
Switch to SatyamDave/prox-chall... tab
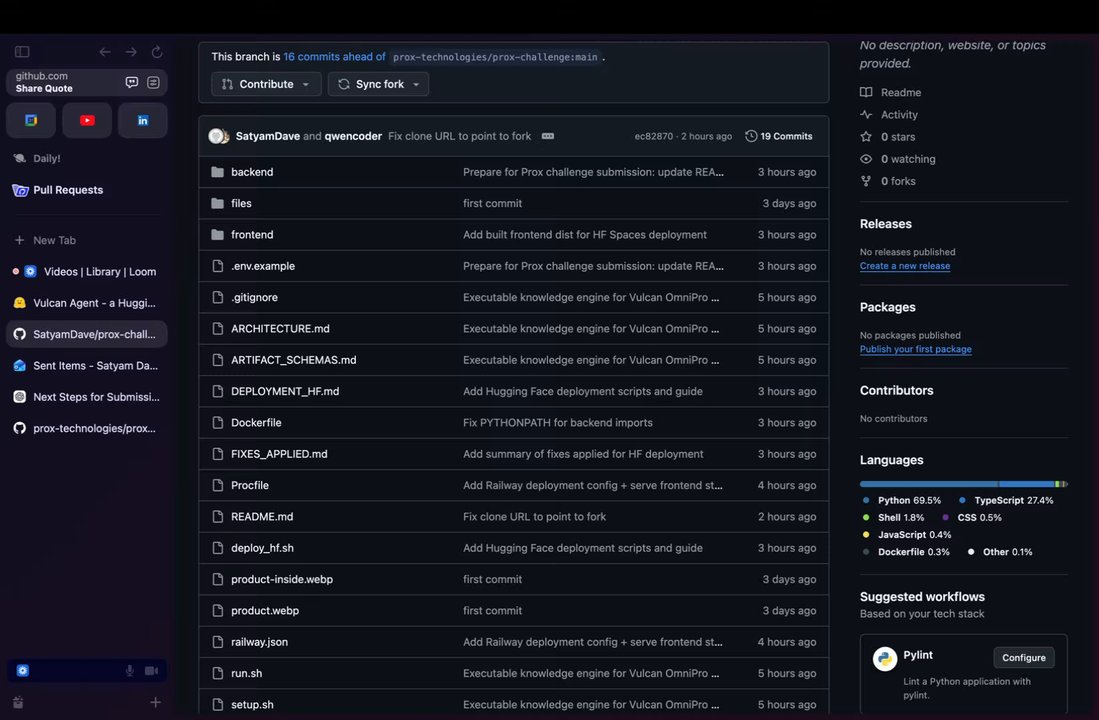87,334
